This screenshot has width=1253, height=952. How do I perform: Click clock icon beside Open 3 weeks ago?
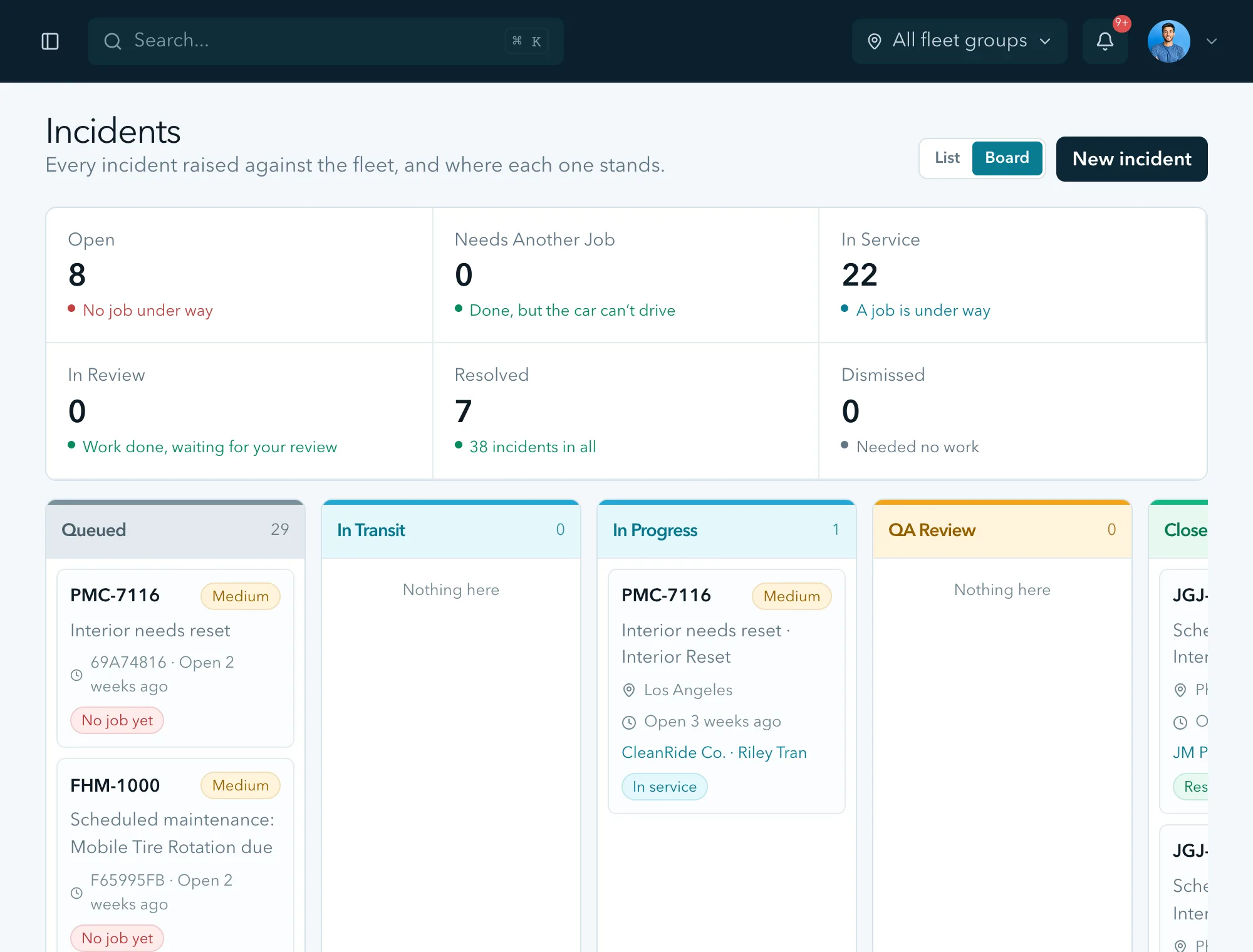(x=629, y=722)
